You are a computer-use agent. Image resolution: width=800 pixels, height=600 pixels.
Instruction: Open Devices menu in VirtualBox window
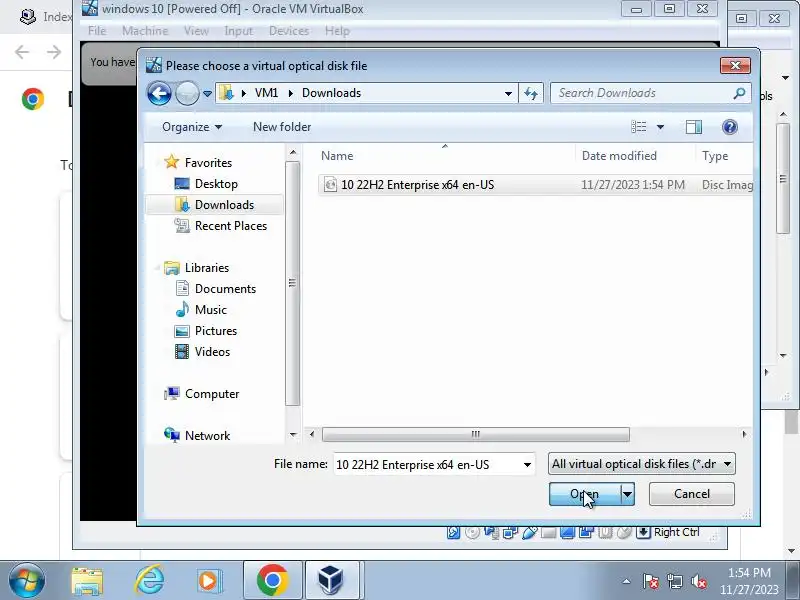pos(289,31)
